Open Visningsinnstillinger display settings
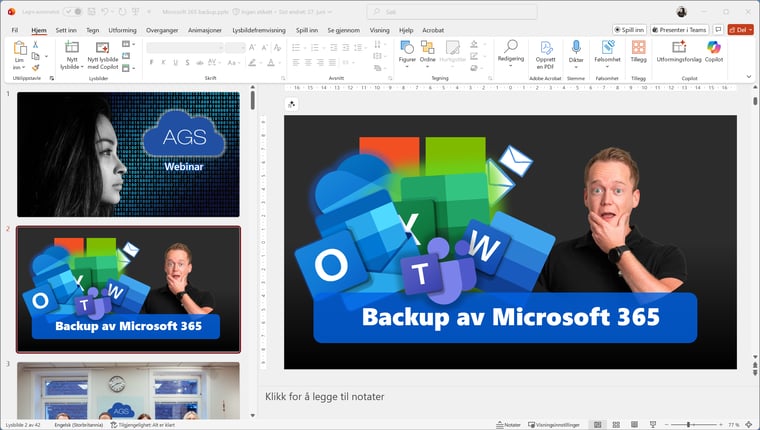760x430 pixels. pos(554,425)
